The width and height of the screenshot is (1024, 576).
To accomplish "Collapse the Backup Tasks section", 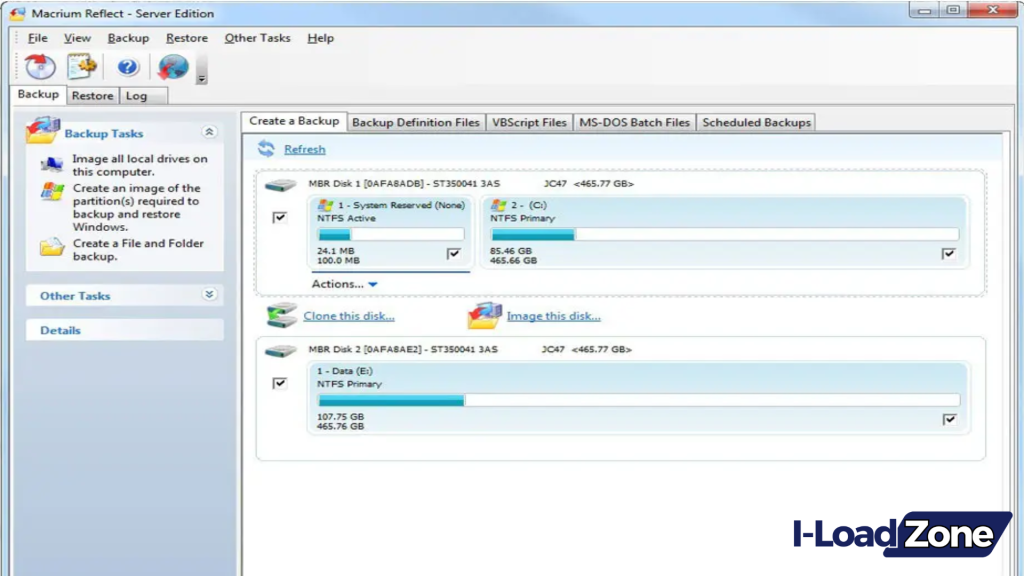I will (x=209, y=131).
